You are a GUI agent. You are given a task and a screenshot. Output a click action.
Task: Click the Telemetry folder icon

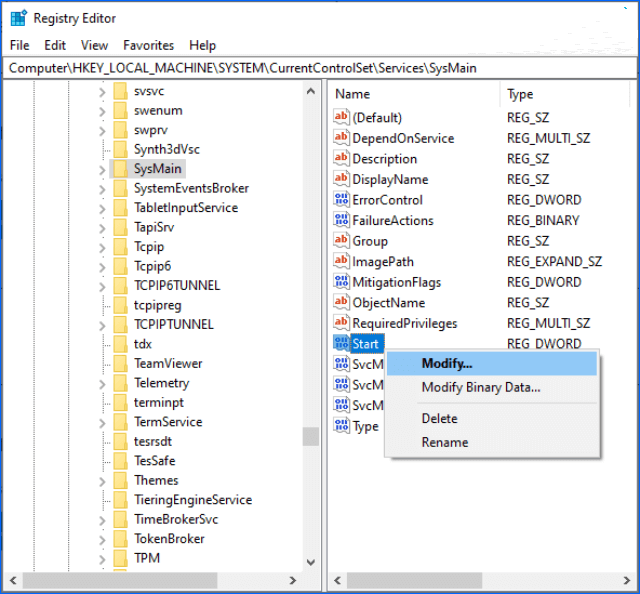120,383
